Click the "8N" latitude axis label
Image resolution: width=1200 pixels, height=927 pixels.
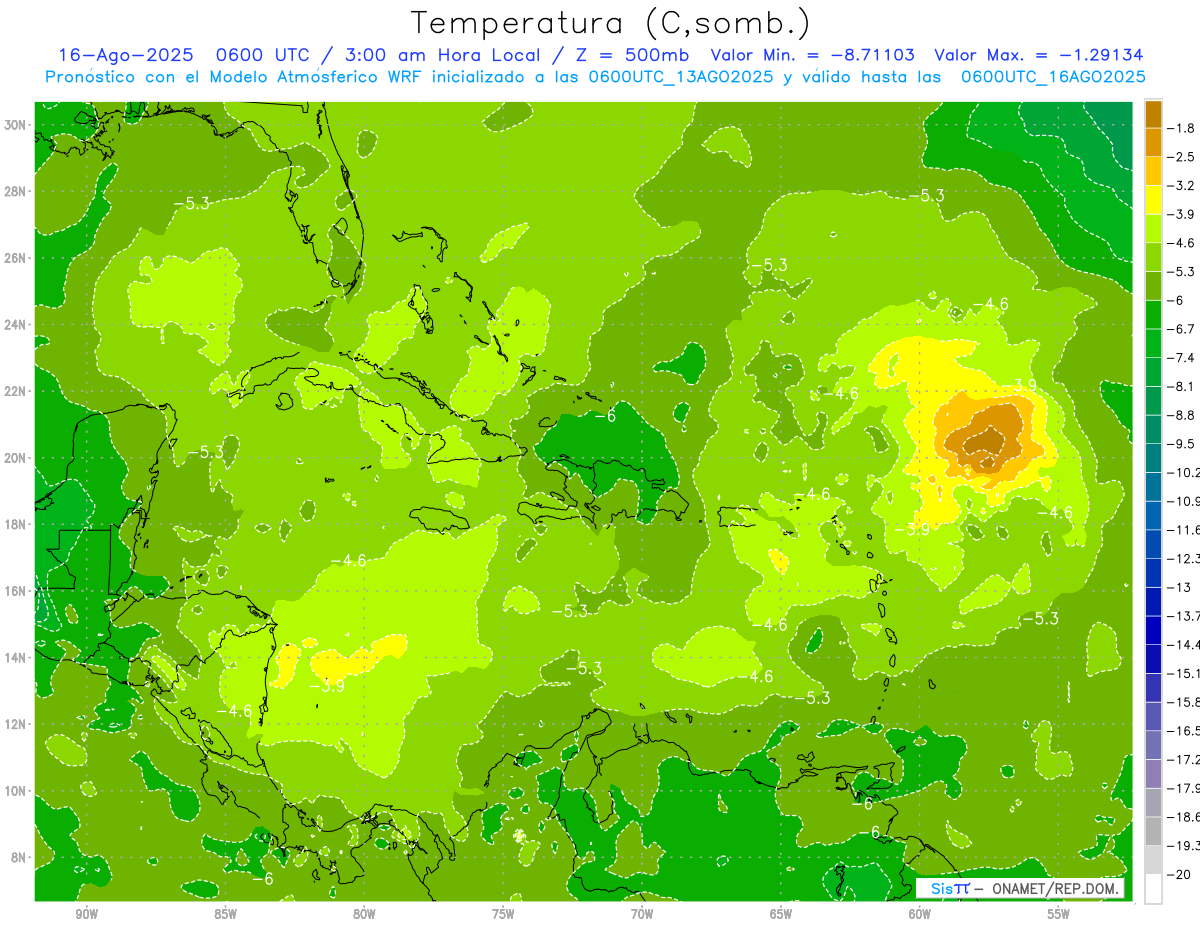[x=18, y=857]
